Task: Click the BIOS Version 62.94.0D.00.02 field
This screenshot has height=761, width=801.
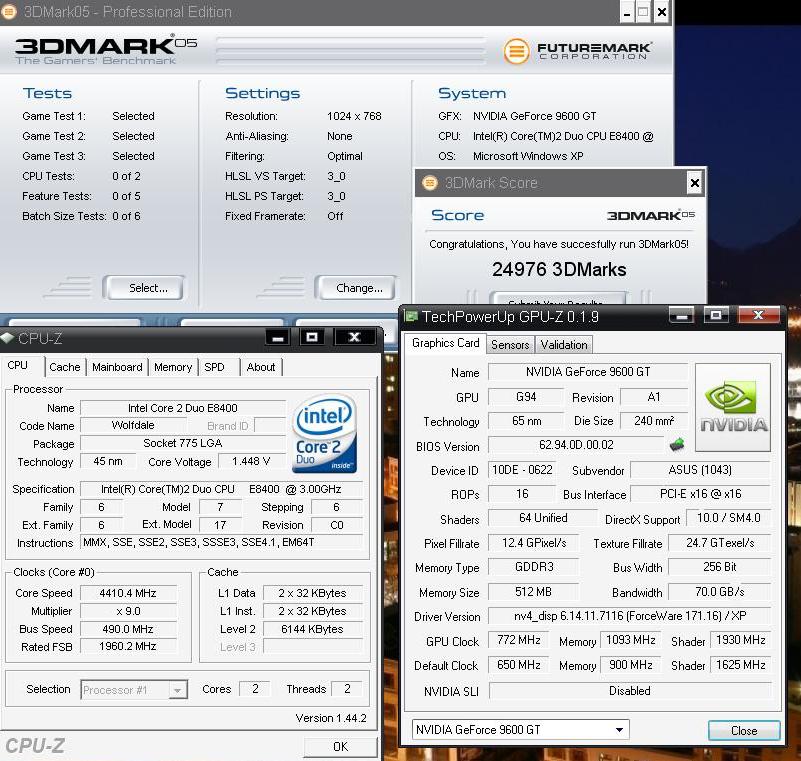Action: (576, 445)
